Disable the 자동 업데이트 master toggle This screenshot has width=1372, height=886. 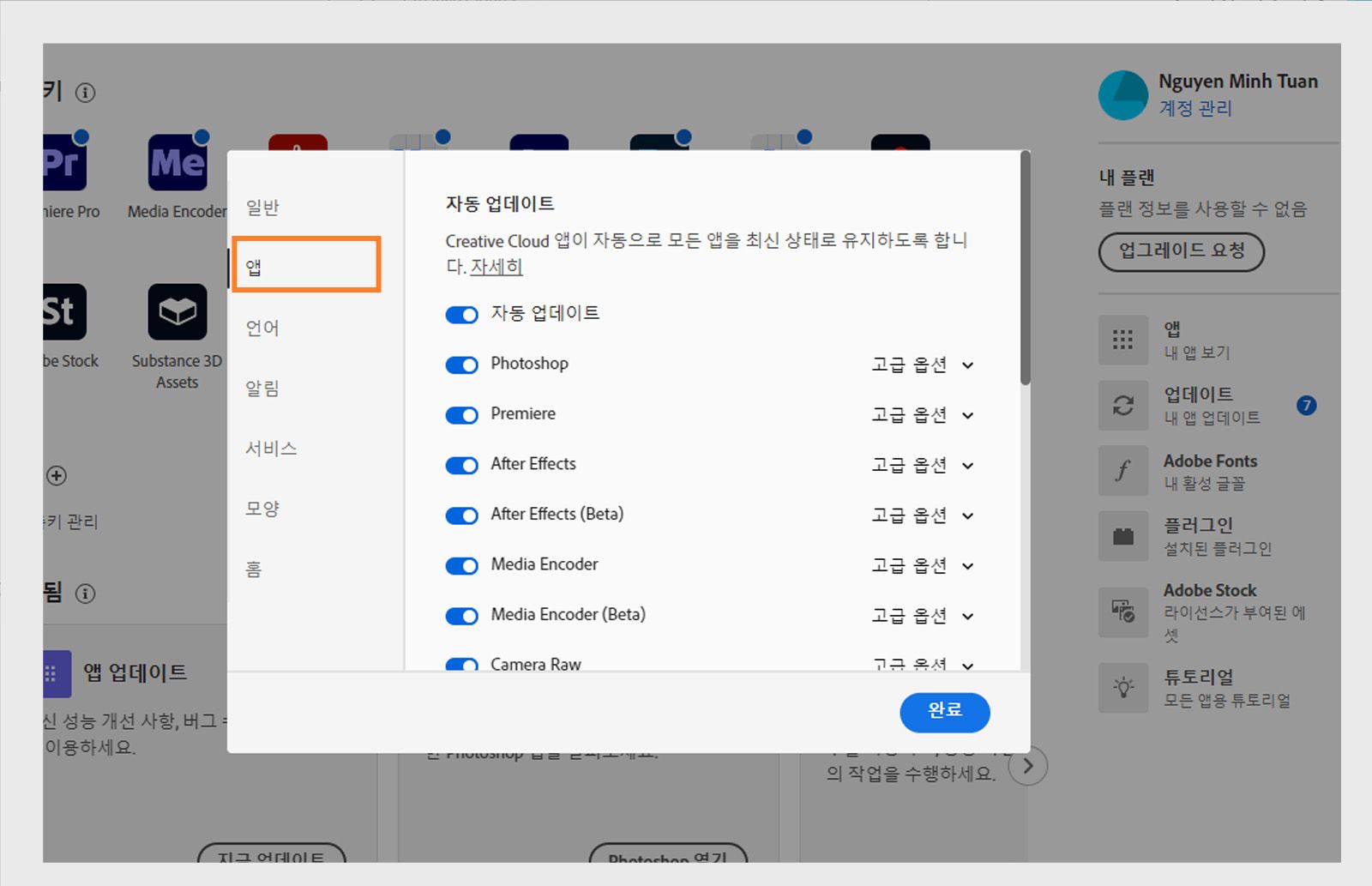coord(461,314)
